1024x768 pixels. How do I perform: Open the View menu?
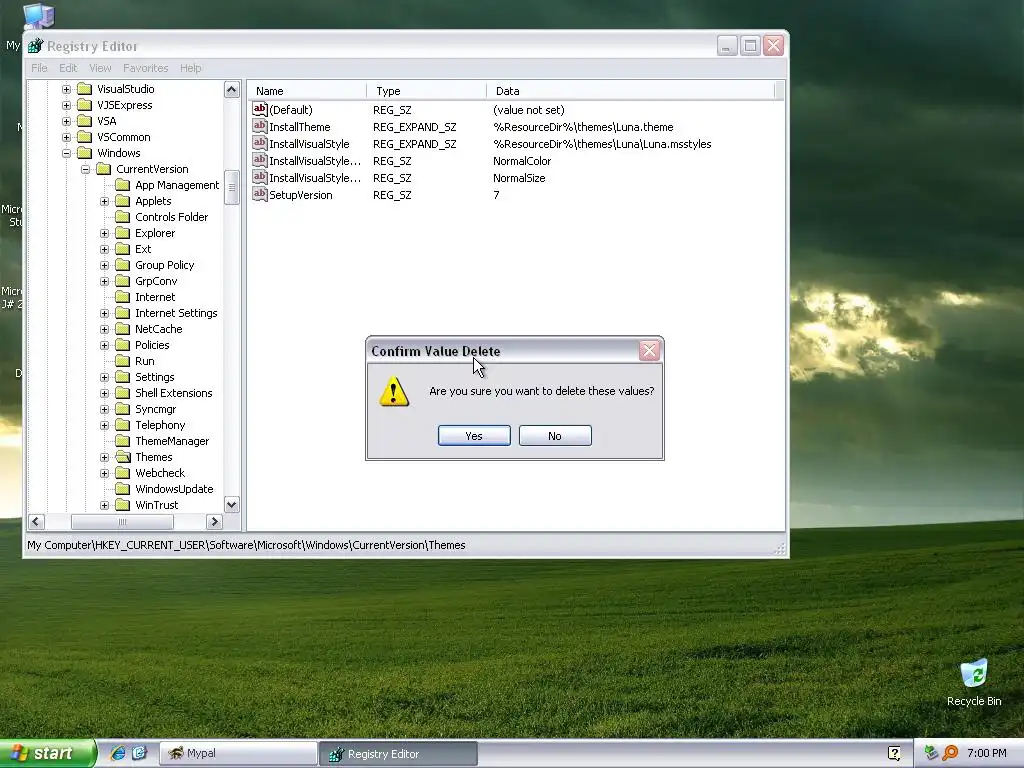pyautogui.click(x=100, y=68)
